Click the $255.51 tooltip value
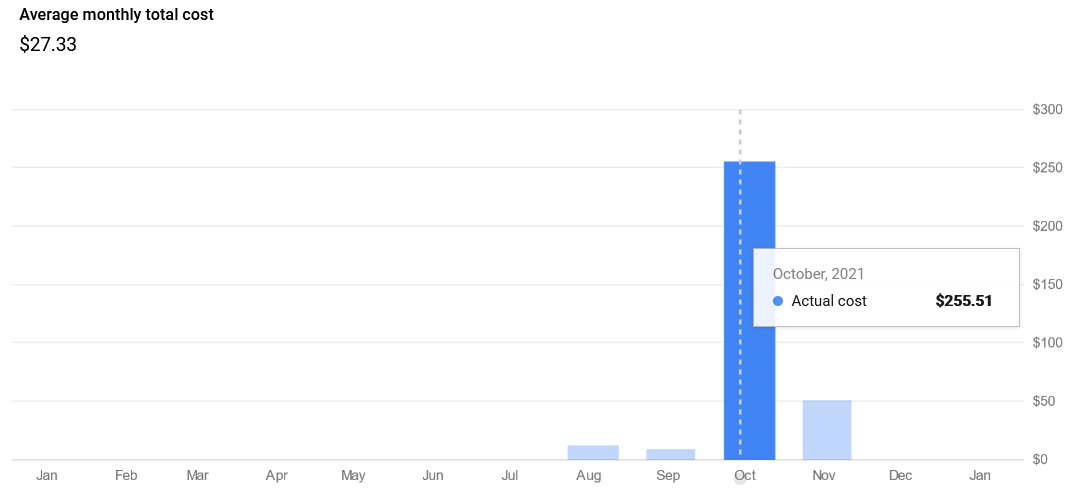Screen dimensions: 1079x496 [963, 301]
